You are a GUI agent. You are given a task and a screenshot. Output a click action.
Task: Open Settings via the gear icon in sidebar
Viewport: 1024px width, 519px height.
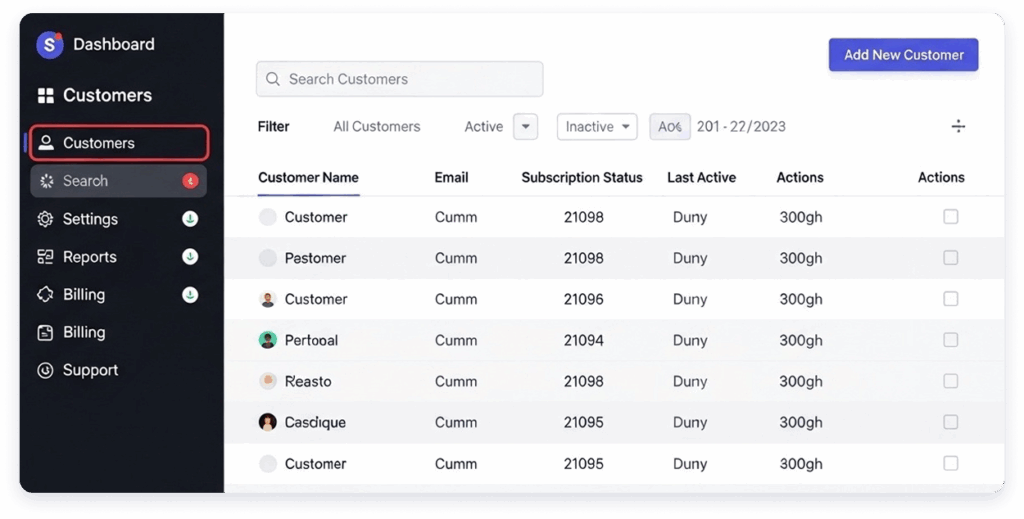[45, 219]
